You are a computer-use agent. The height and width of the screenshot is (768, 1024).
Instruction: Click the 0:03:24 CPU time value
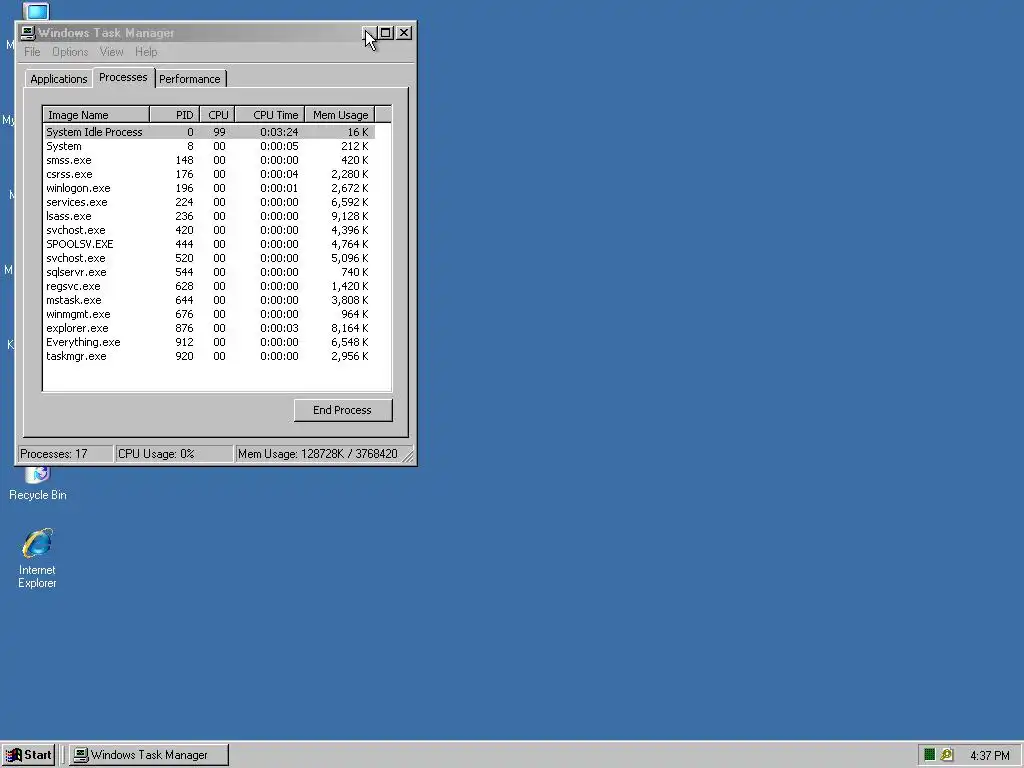(x=279, y=132)
